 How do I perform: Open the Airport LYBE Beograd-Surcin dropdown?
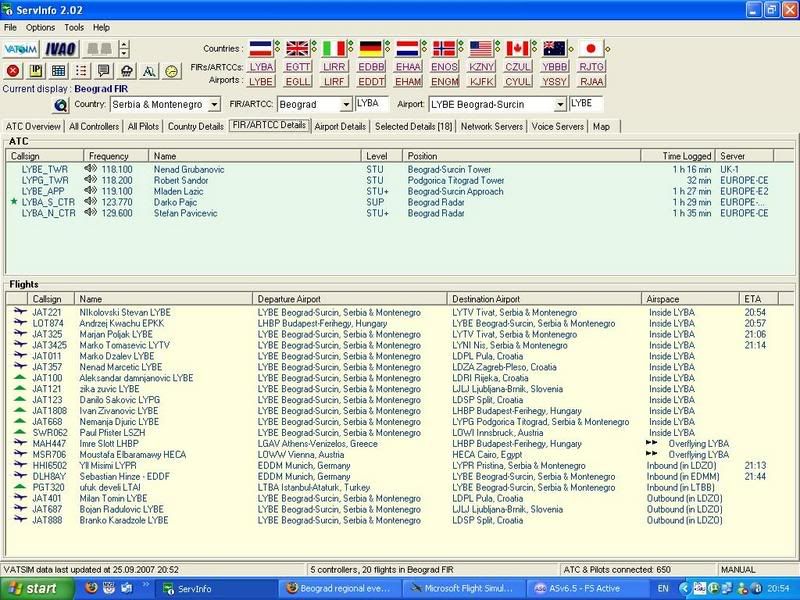tap(560, 105)
